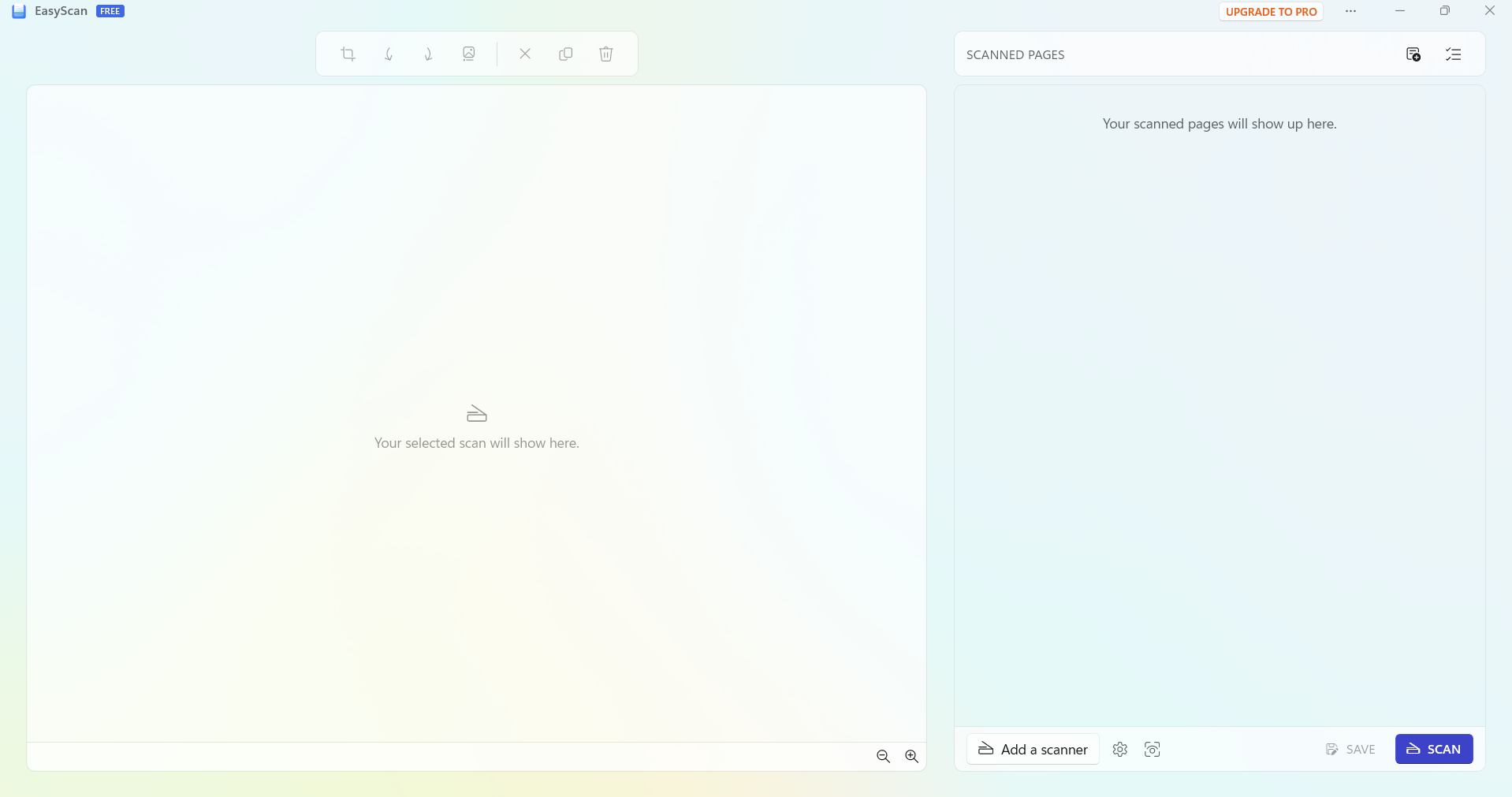Zoom out of the scan preview

coord(883,757)
